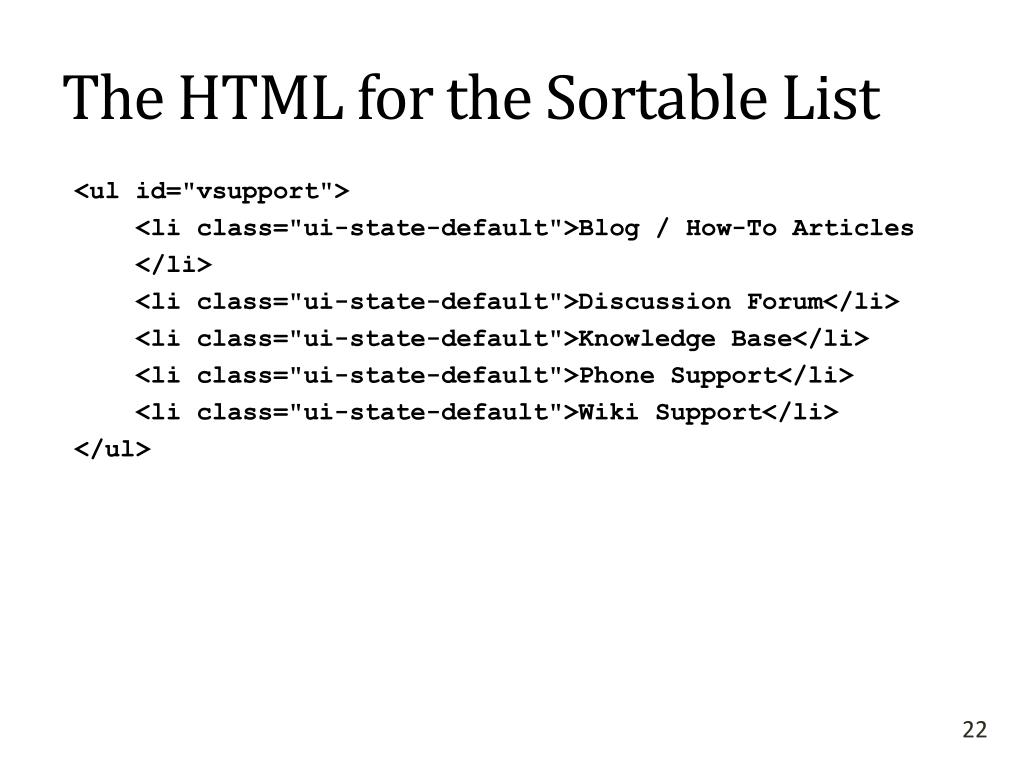Click the 'Discussion Forum' list item line
The image size is (1024, 768).
[x=517, y=302]
